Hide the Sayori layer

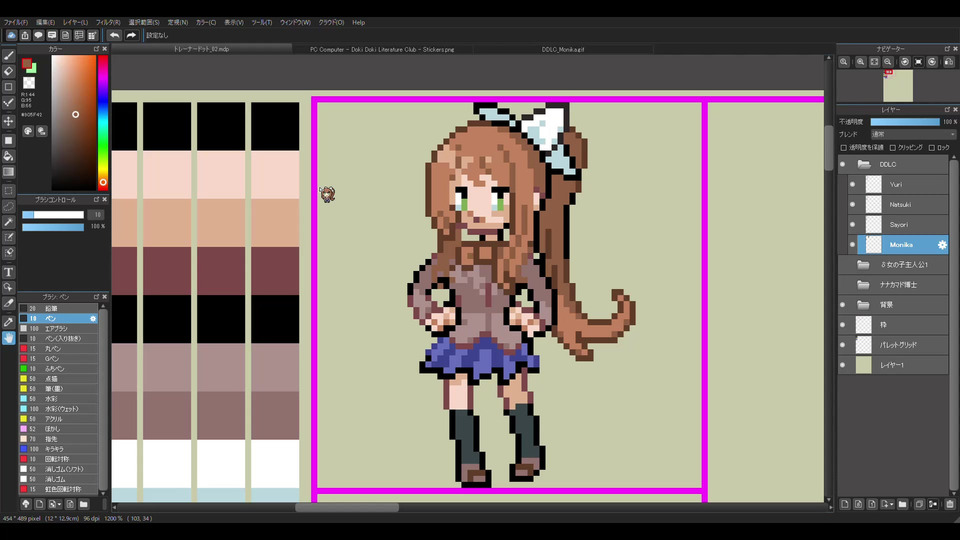[852, 225]
